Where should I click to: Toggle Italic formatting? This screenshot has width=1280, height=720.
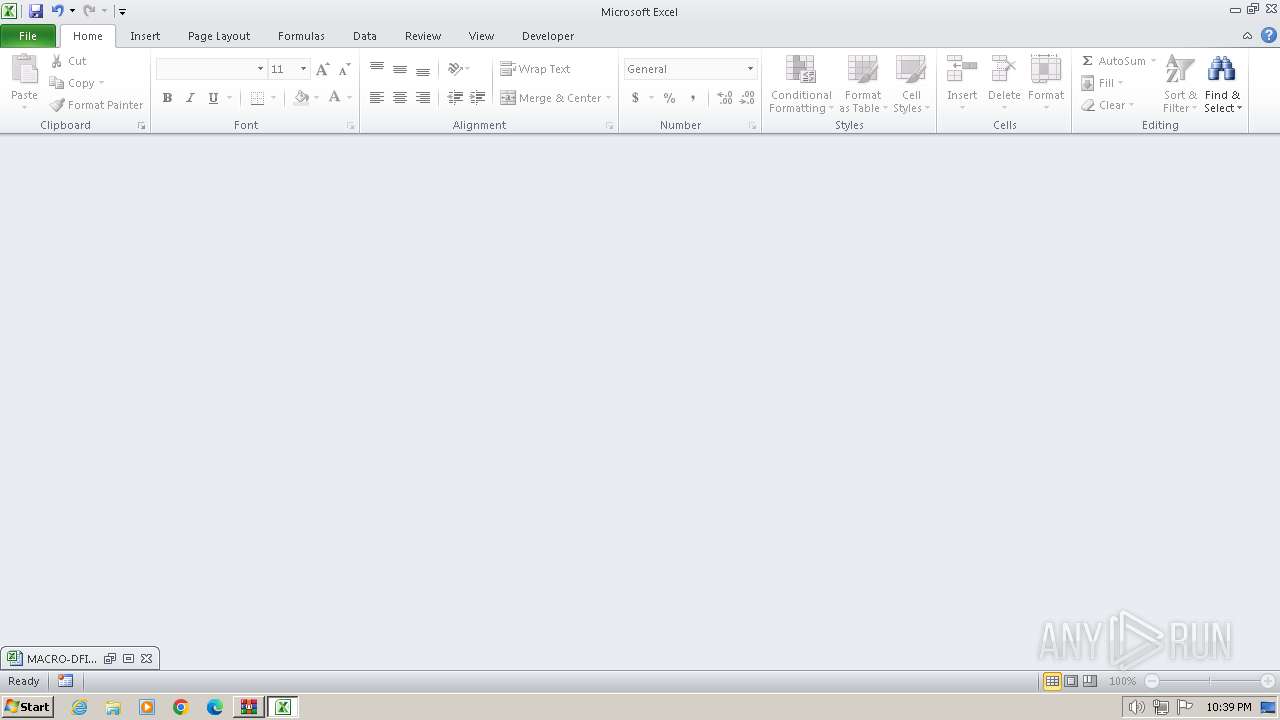190,98
